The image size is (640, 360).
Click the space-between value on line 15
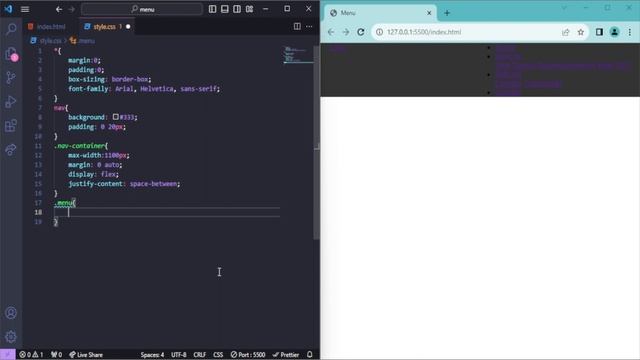click(153, 184)
